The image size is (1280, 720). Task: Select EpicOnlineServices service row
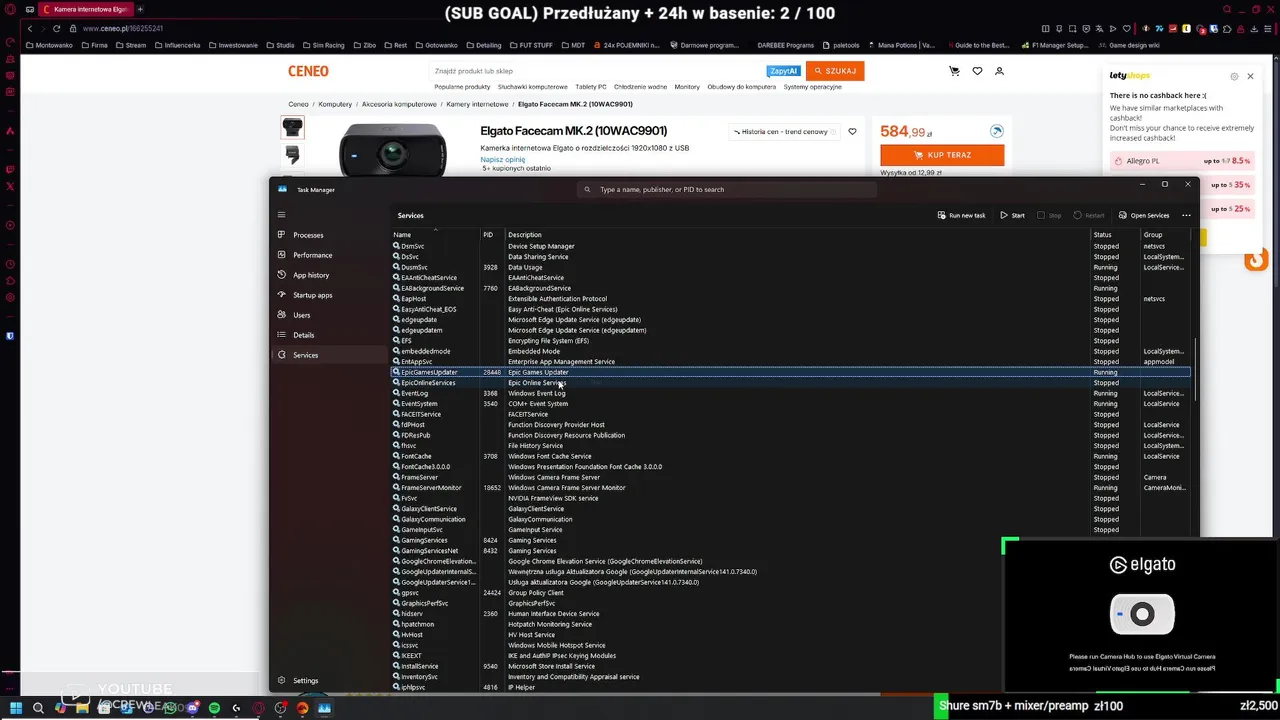click(x=790, y=383)
